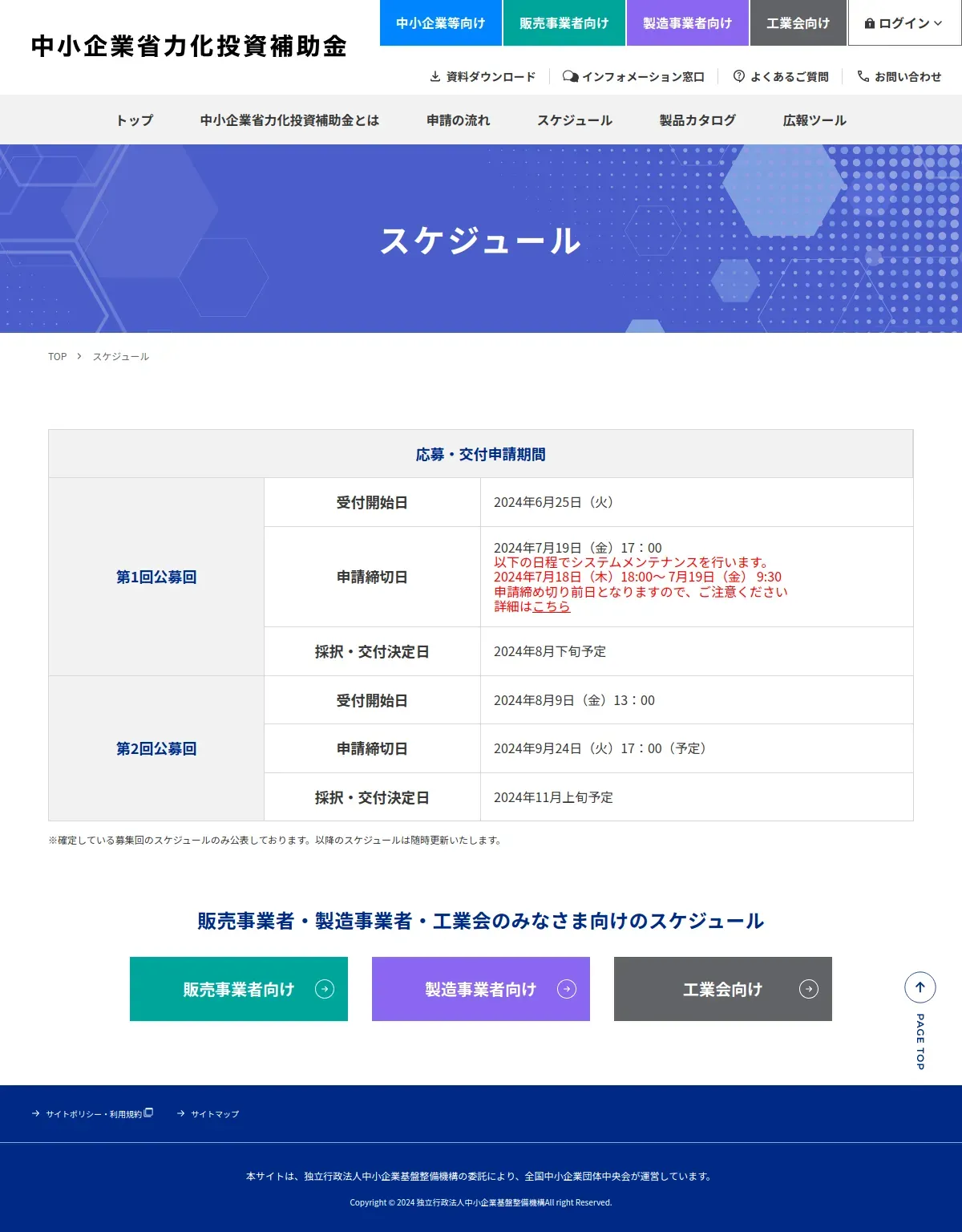Open the 販売事業者向け top tab
962x1232 pixels.
point(564,22)
